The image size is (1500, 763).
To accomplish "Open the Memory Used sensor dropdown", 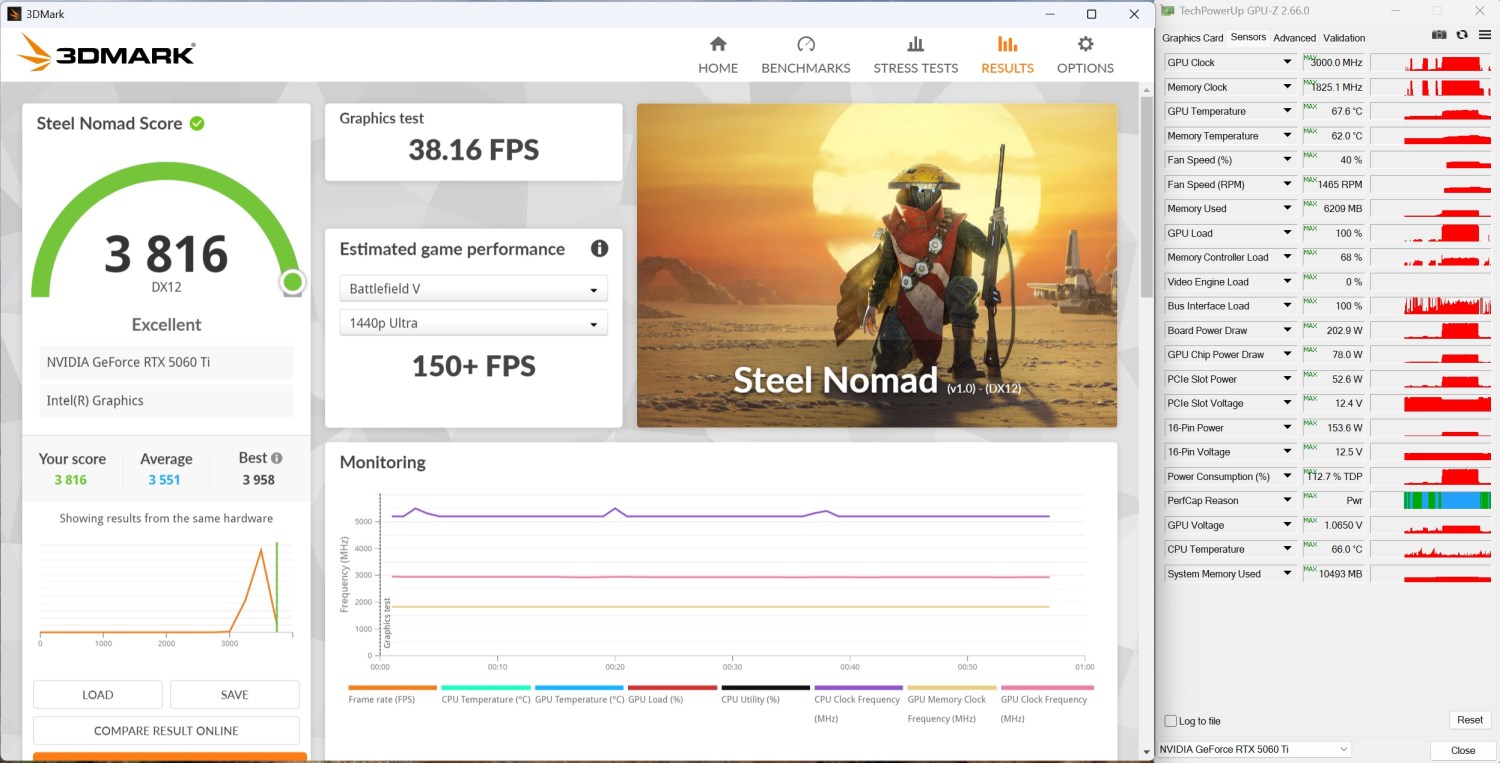I will (1287, 209).
